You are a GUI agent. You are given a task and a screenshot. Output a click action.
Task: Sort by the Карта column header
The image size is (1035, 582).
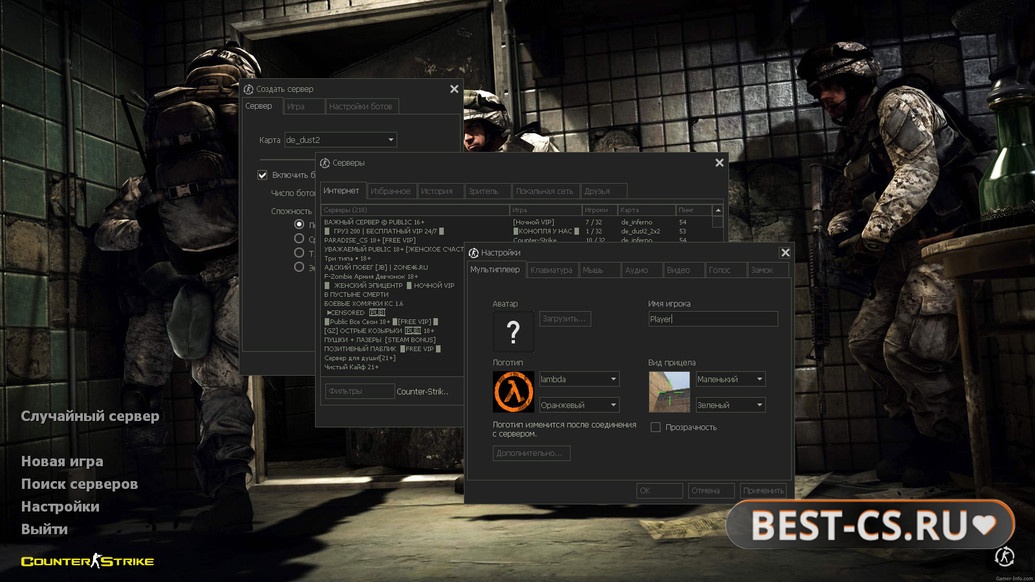[646, 210]
